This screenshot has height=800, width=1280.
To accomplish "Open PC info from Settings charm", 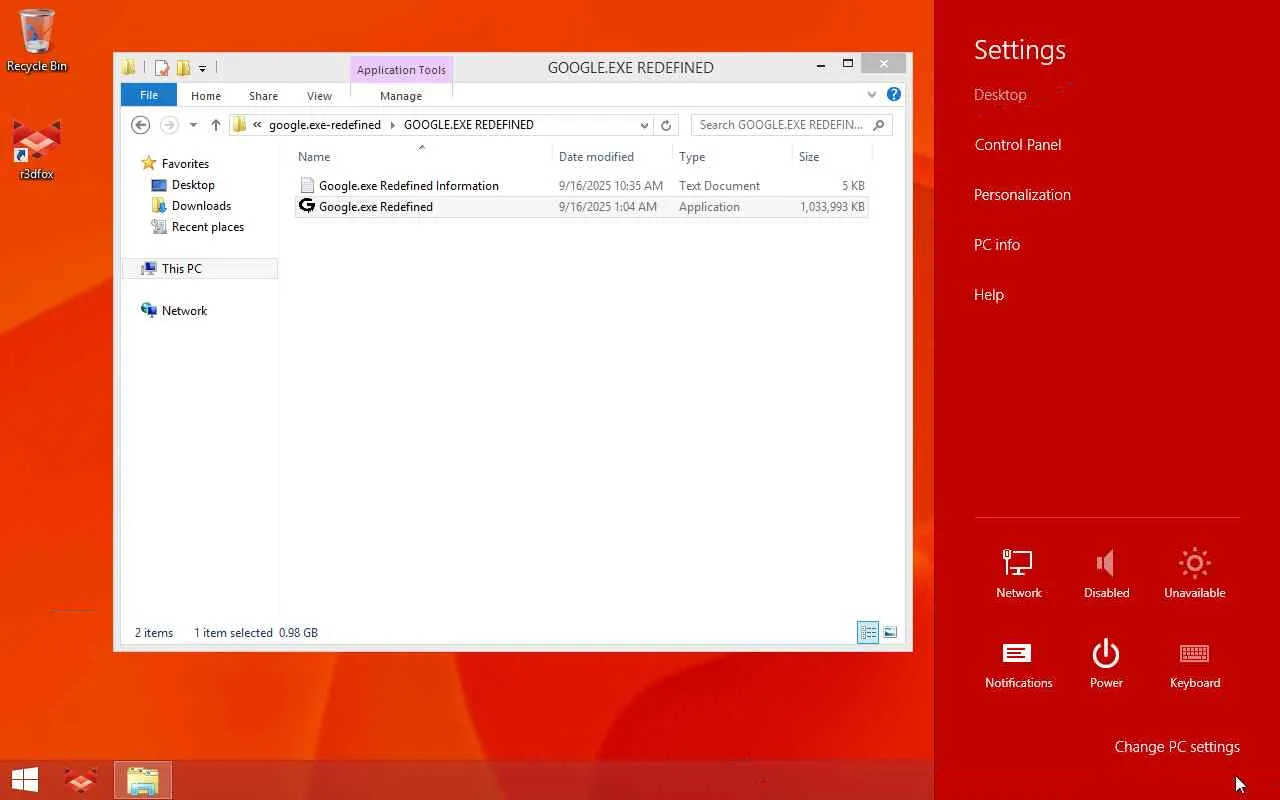I will (997, 245).
